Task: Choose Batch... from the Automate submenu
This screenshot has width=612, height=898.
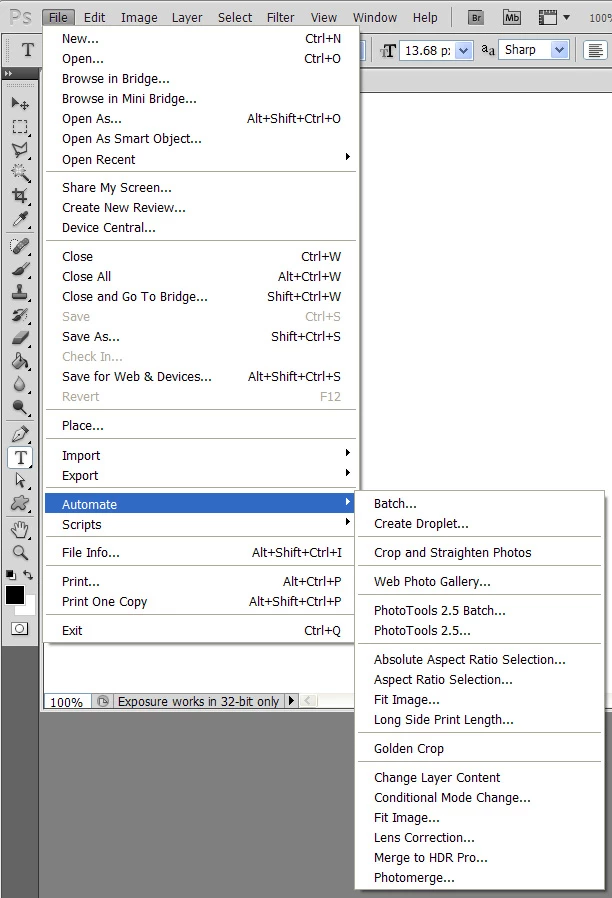Action: click(480, 504)
